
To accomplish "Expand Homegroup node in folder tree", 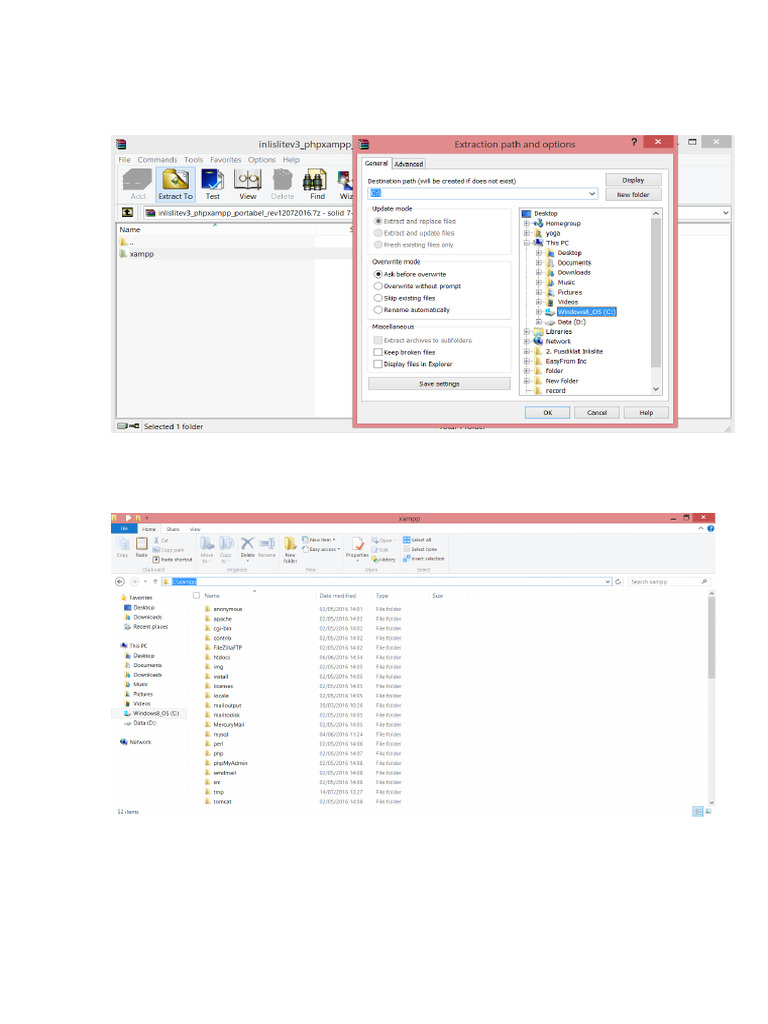I will 526,223.
